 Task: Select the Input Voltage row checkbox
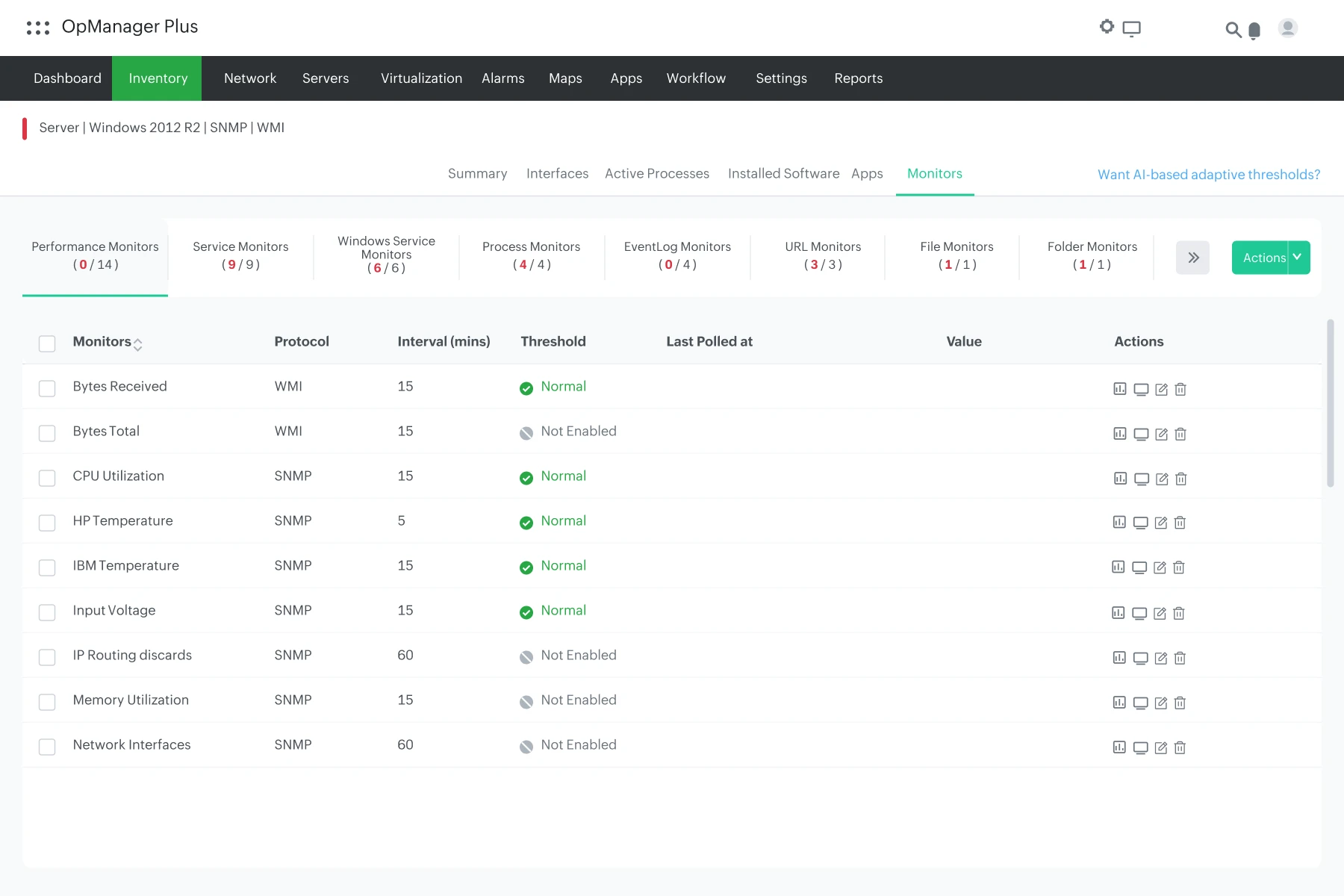coord(47,612)
